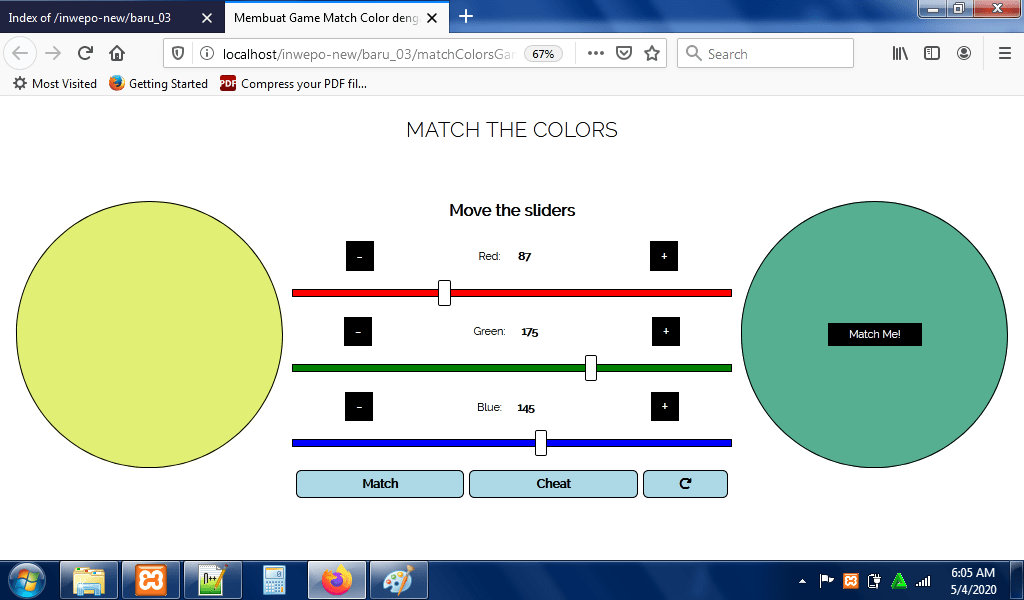Screen dimensions: 1024x600
Task: Click the Blue value 145
Action: pos(526,408)
